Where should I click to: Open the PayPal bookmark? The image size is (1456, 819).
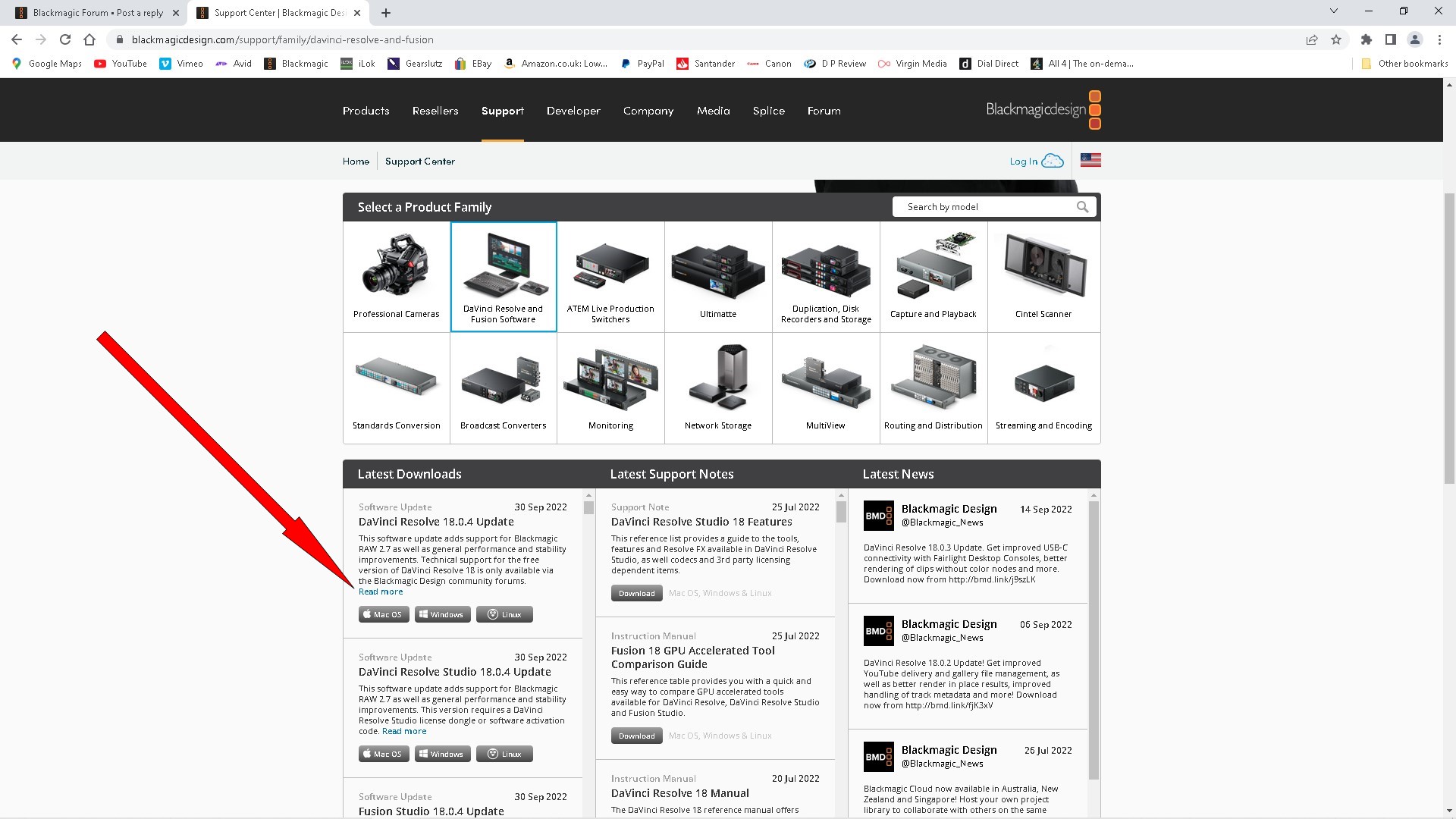642,64
